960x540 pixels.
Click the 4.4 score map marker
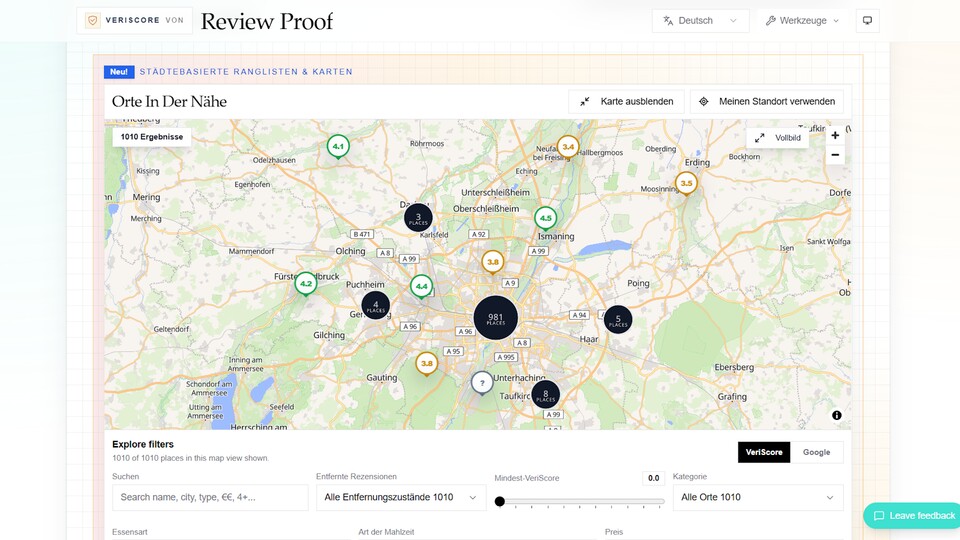pos(421,287)
